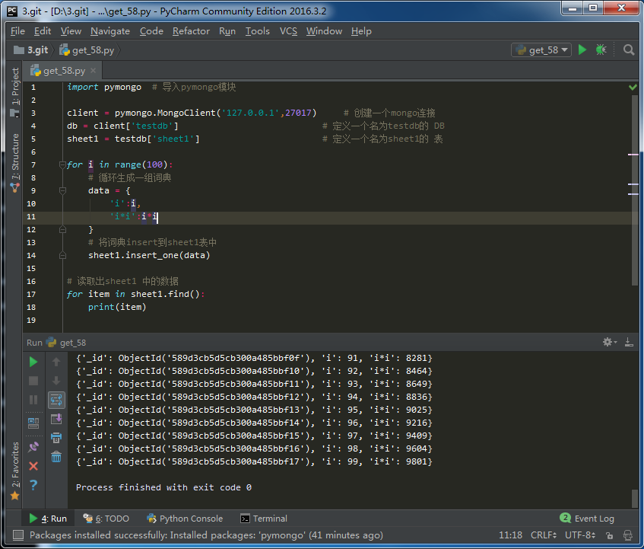The height and width of the screenshot is (549, 644).
Task: Toggle tool window buttons in status bar
Action: [x=18, y=535]
